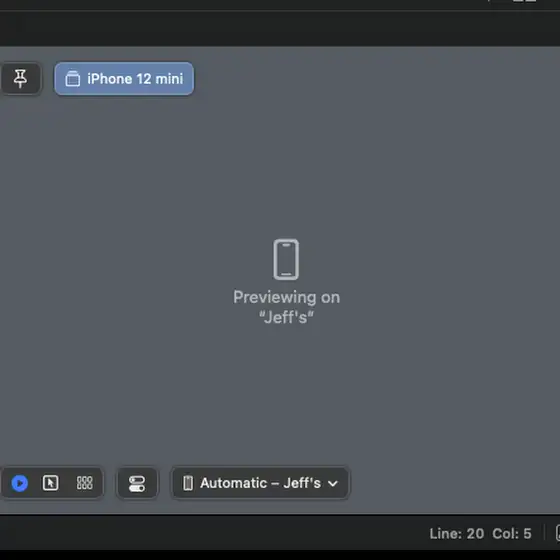Click the phone placeholder icon in the canvas center
This screenshot has width=560, height=560.
(286, 260)
